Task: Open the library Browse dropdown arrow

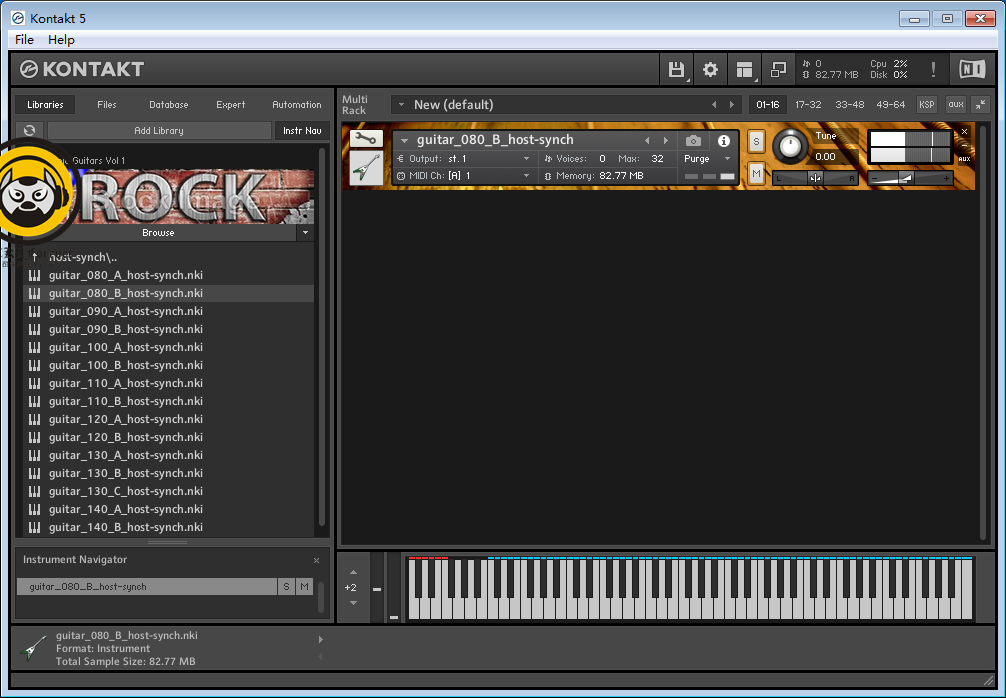Action: point(305,232)
